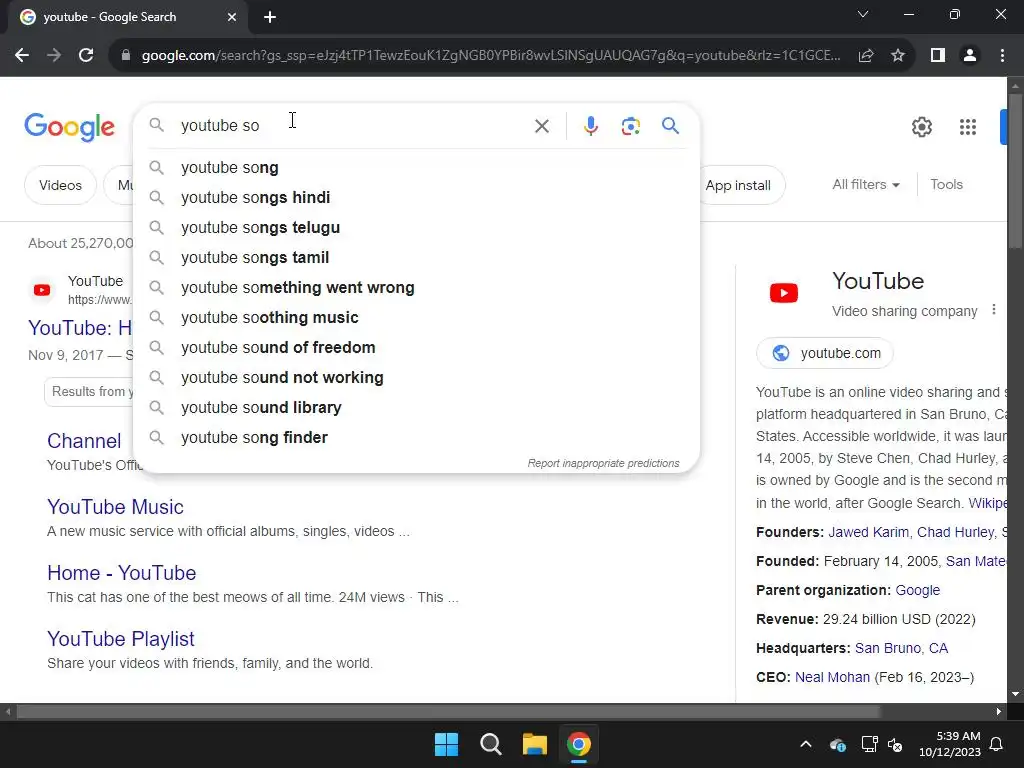Select suggestion 'youtube sound of freedom'
The height and width of the screenshot is (768, 1024).
417,348
